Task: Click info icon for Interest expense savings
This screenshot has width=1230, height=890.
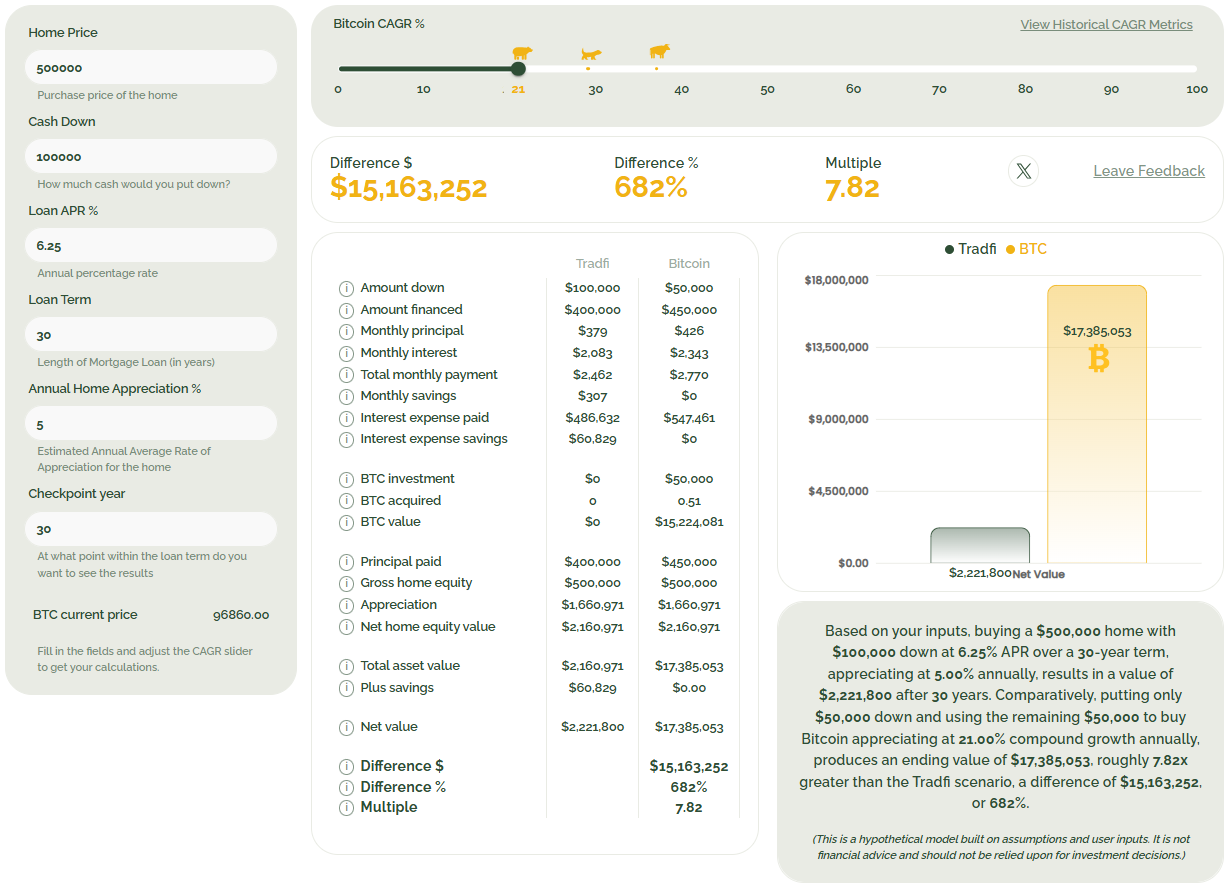Action: (x=347, y=439)
